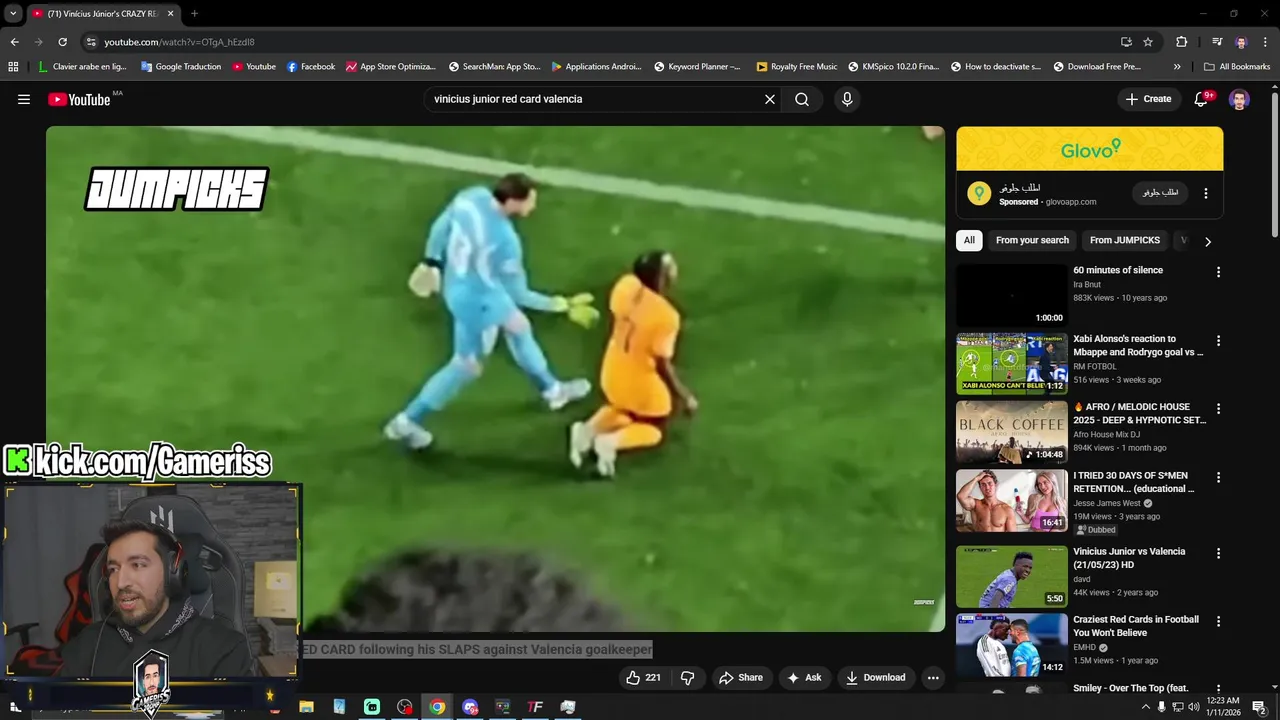Dislike the video with thumbs down
Screen dimensions: 1280x720
(x=688, y=678)
